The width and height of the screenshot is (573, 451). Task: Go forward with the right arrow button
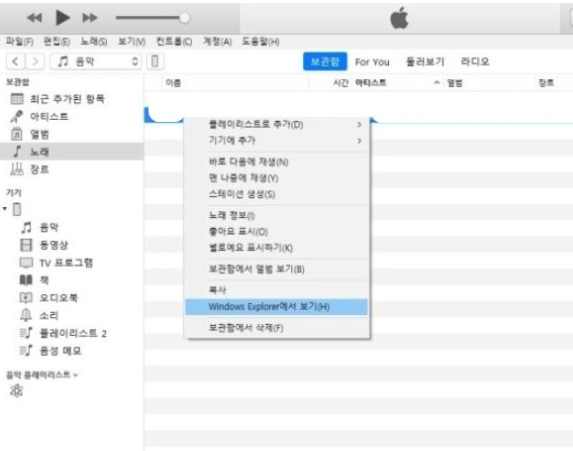tap(35, 61)
